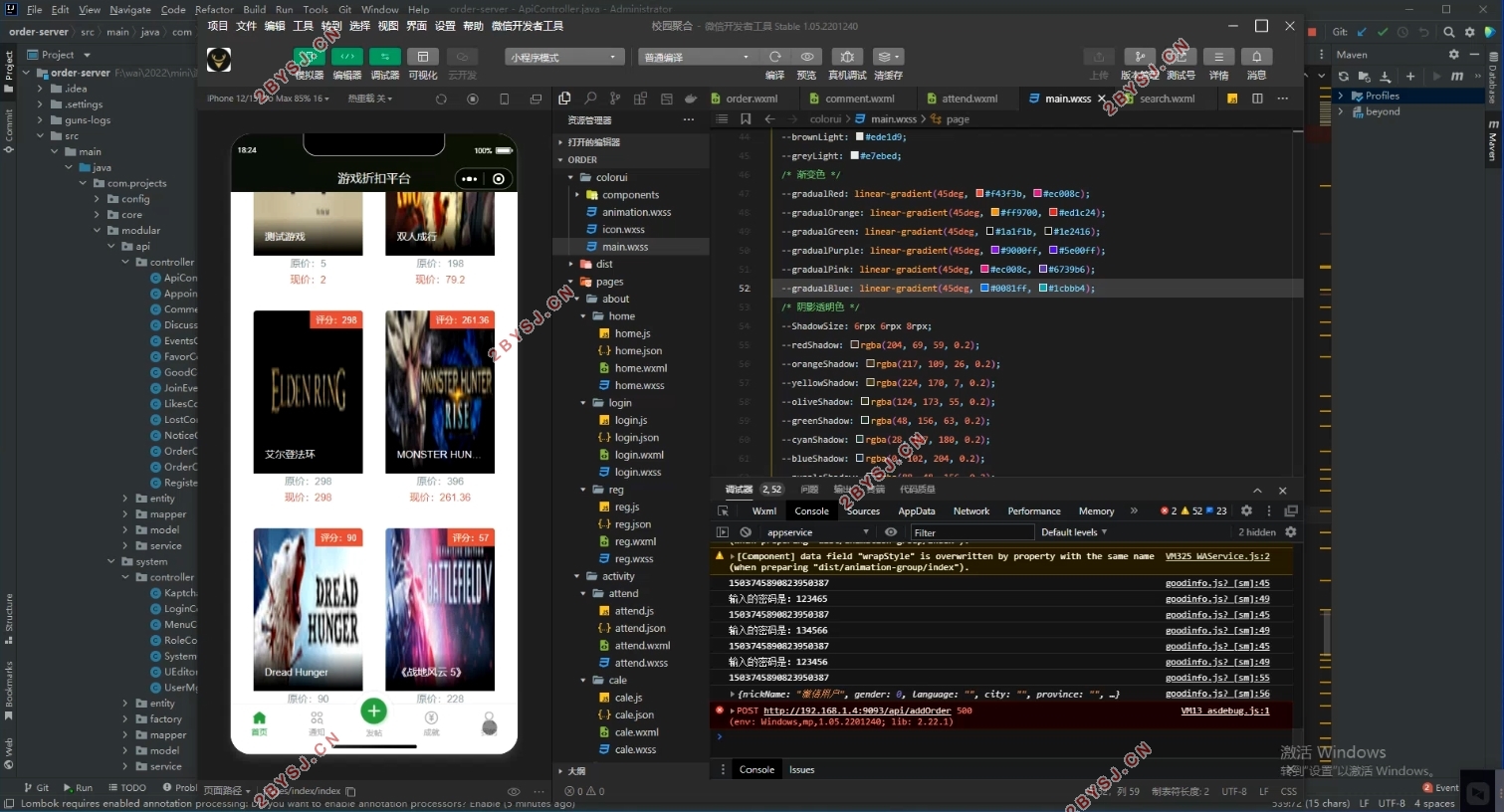Detach the simulator window icon

click(x=537, y=99)
